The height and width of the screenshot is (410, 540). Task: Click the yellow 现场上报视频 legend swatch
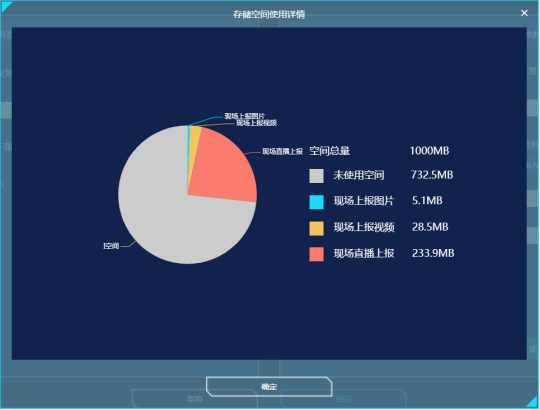(316, 228)
